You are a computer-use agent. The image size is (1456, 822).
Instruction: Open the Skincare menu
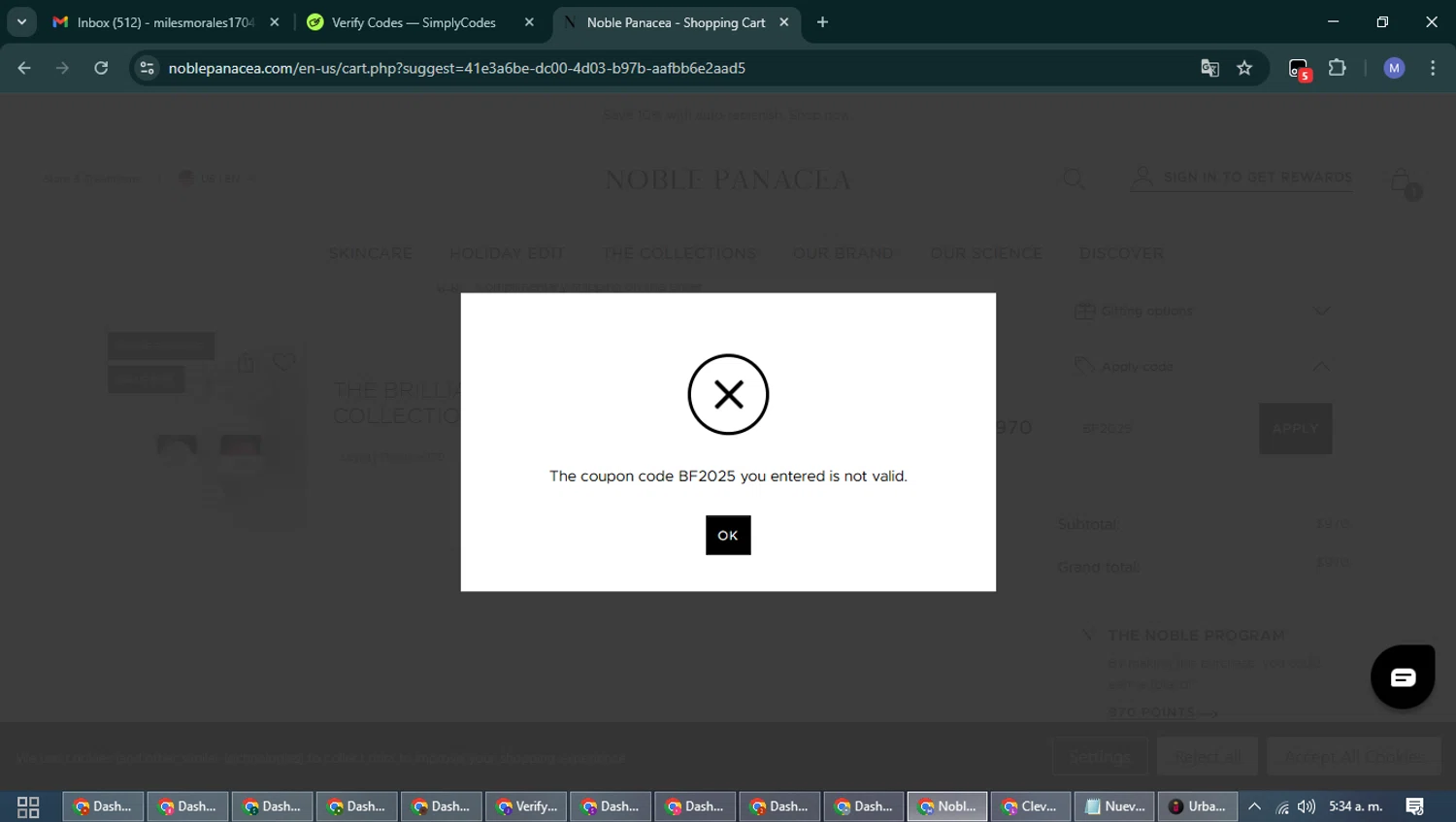coord(370,253)
